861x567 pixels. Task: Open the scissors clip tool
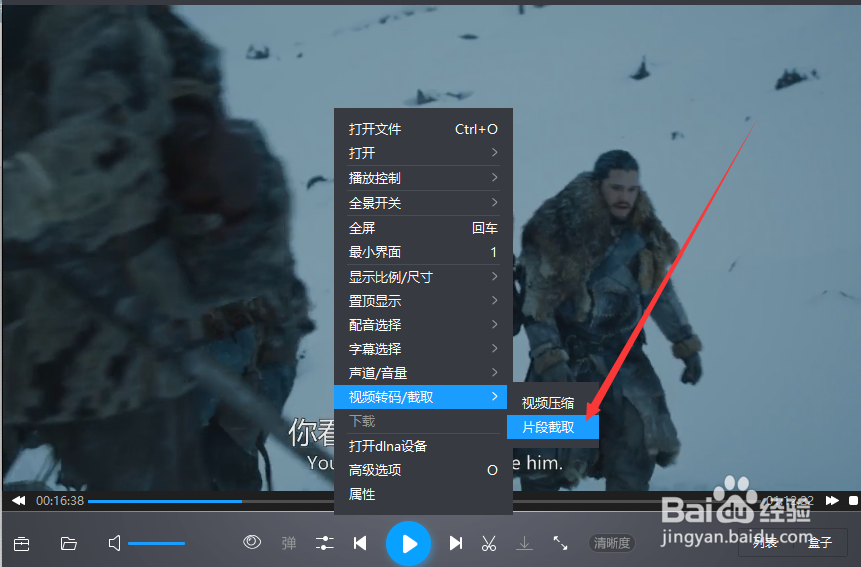489,543
